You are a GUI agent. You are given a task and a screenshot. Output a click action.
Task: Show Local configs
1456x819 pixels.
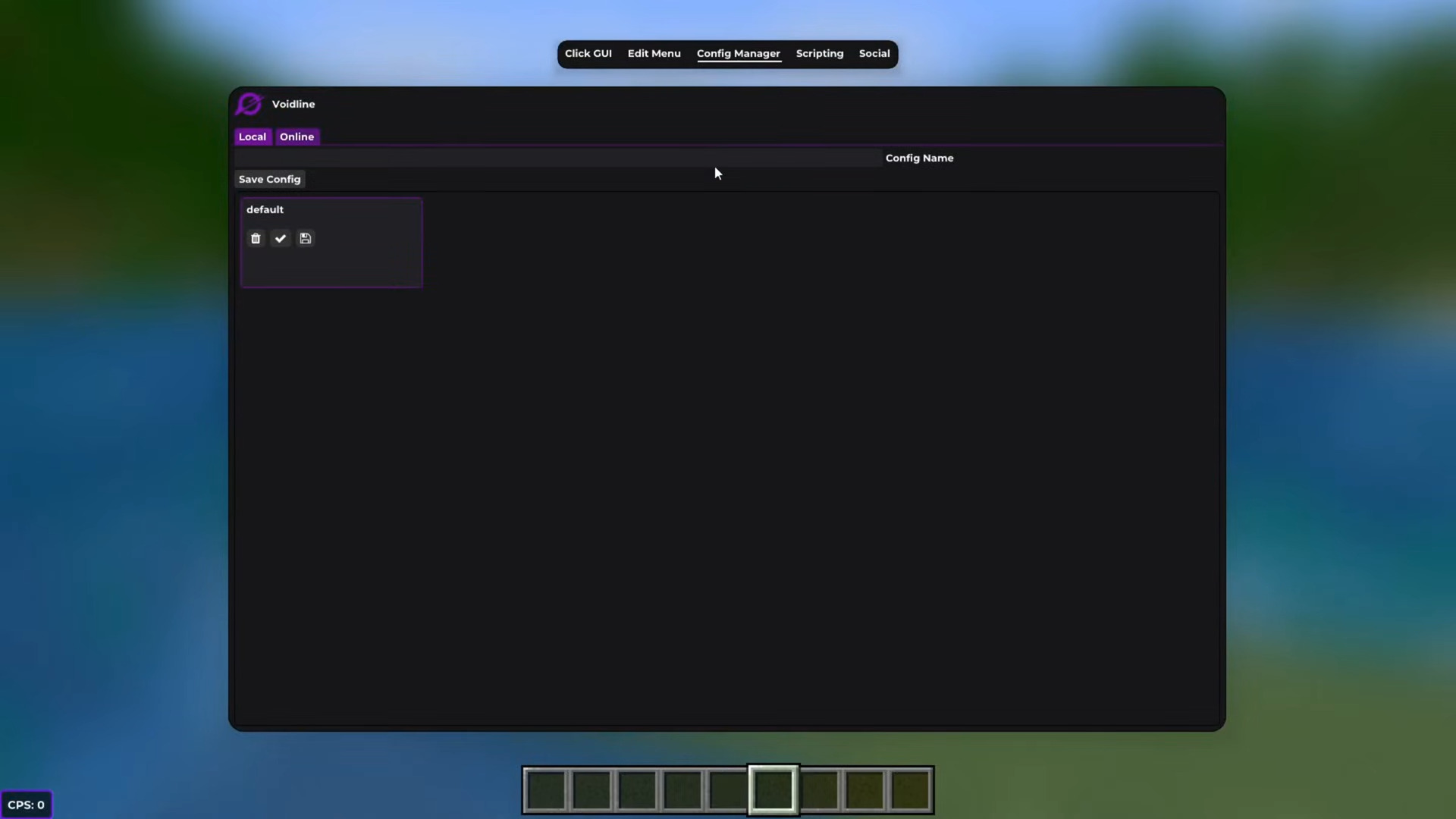coord(253,137)
